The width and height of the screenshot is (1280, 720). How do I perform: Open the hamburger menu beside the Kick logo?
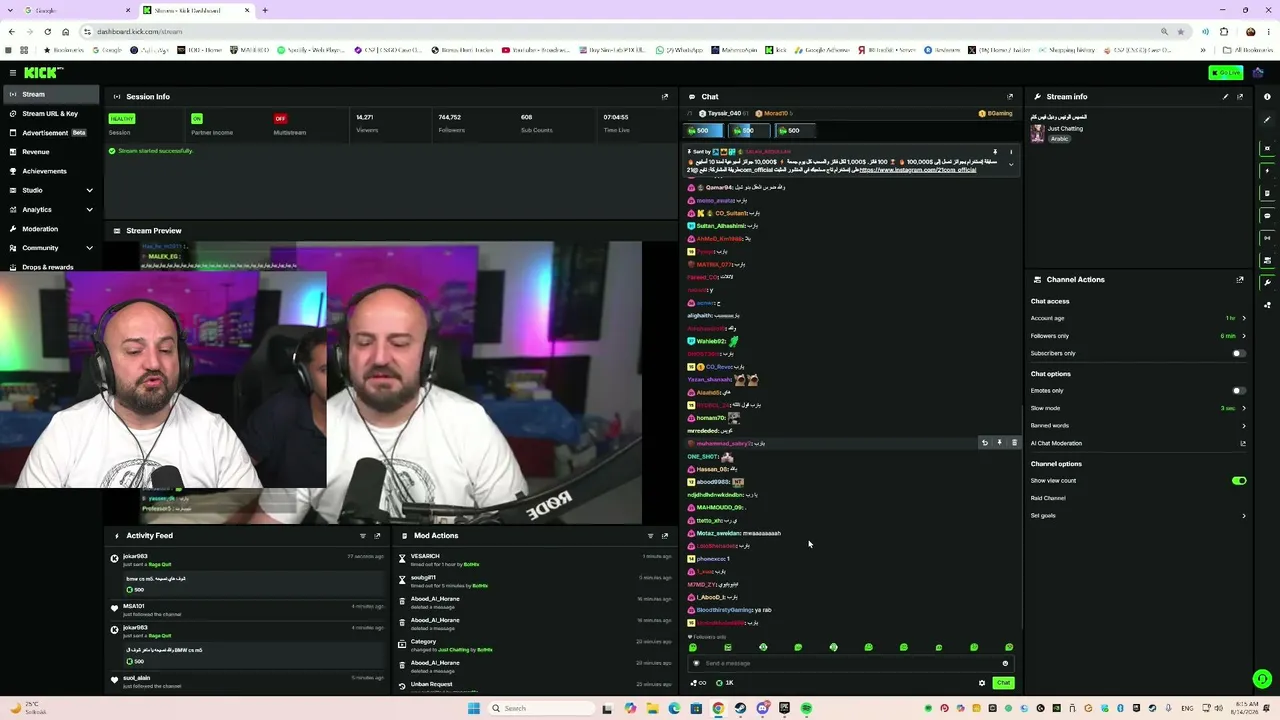pyautogui.click(x=12, y=72)
